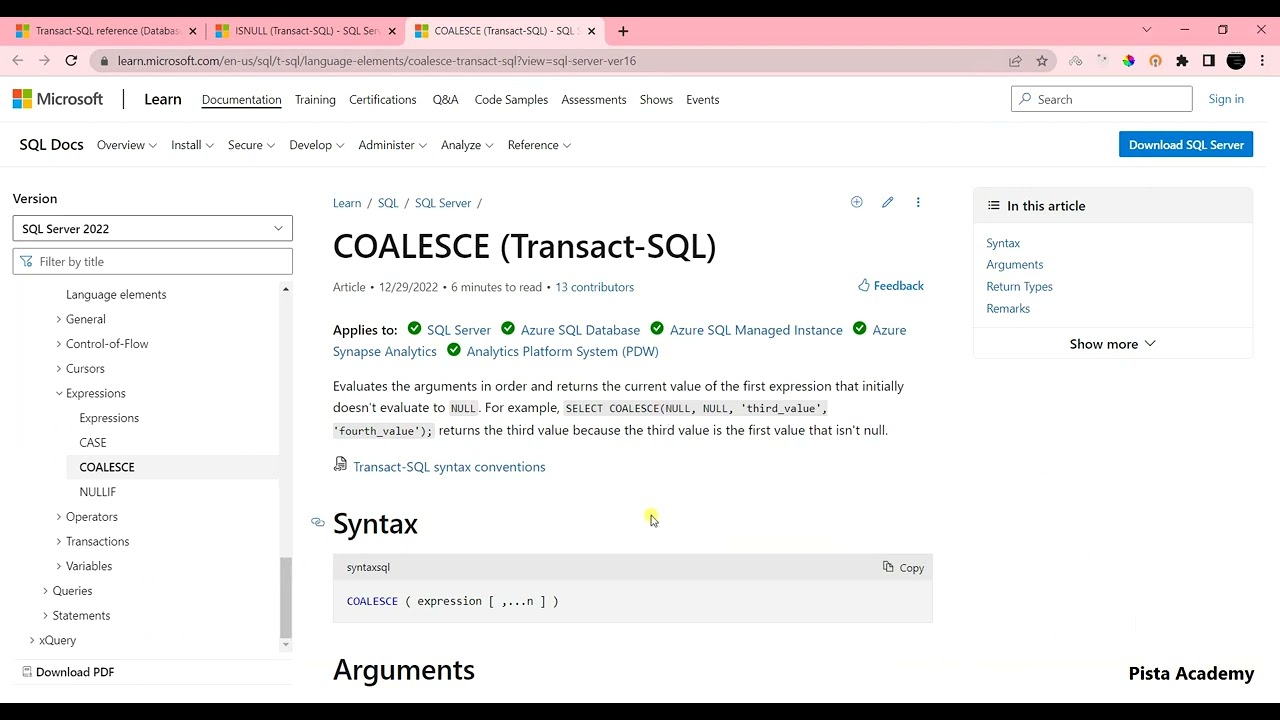Image resolution: width=1280 pixels, height=720 pixels.
Task: Open the 13 contributors link
Action: tap(594, 287)
